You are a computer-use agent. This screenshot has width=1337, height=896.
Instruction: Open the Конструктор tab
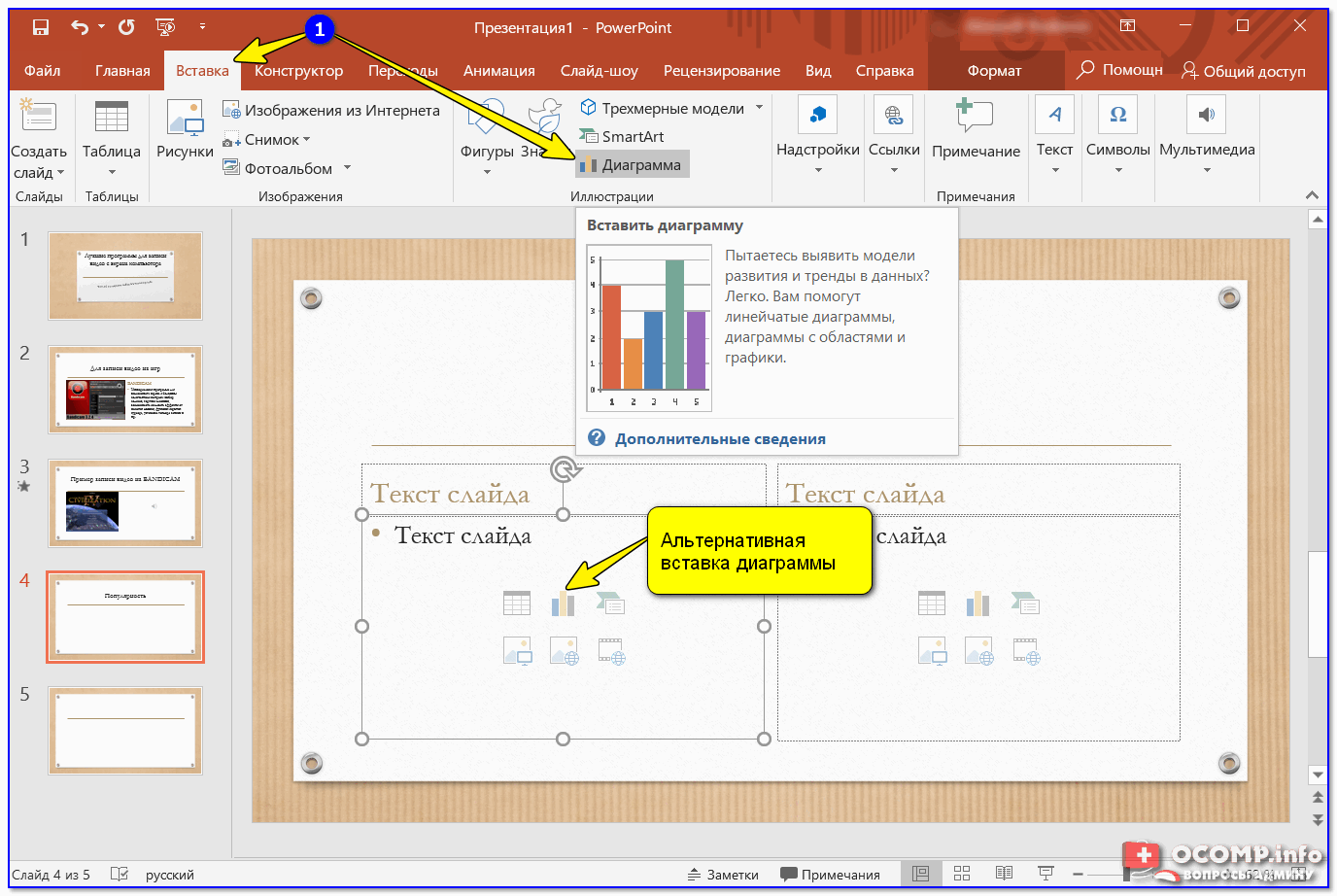[x=298, y=70]
